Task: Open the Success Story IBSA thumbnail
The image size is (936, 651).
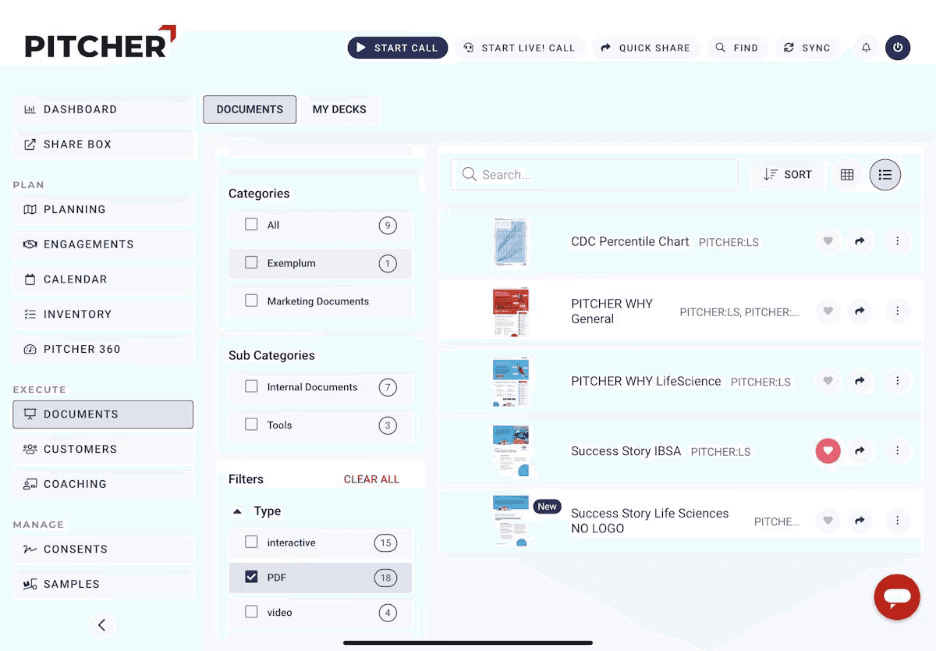Action: click(511, 451)
